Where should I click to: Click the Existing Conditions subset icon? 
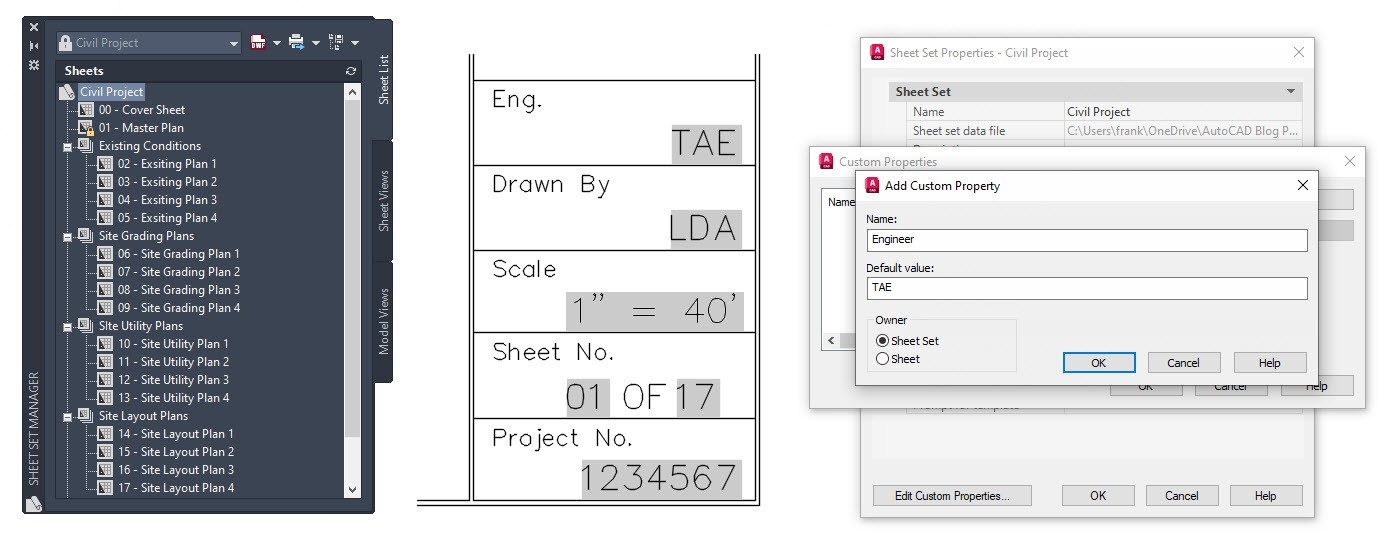tap(86, 146)
